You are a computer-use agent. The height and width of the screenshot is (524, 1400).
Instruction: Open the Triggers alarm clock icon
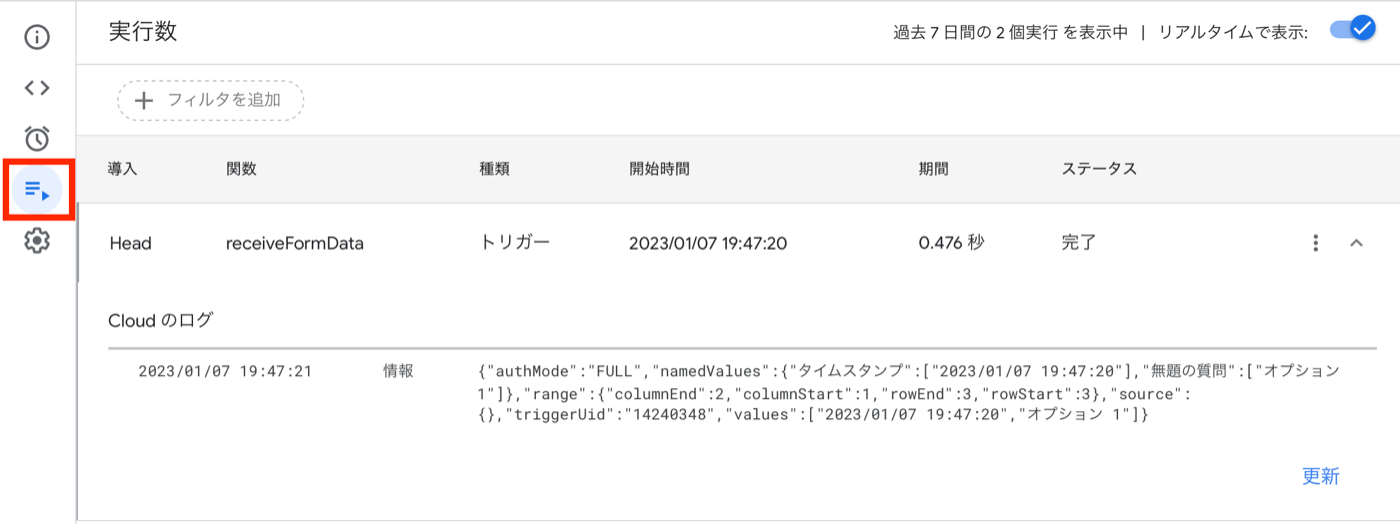point(37,138)
